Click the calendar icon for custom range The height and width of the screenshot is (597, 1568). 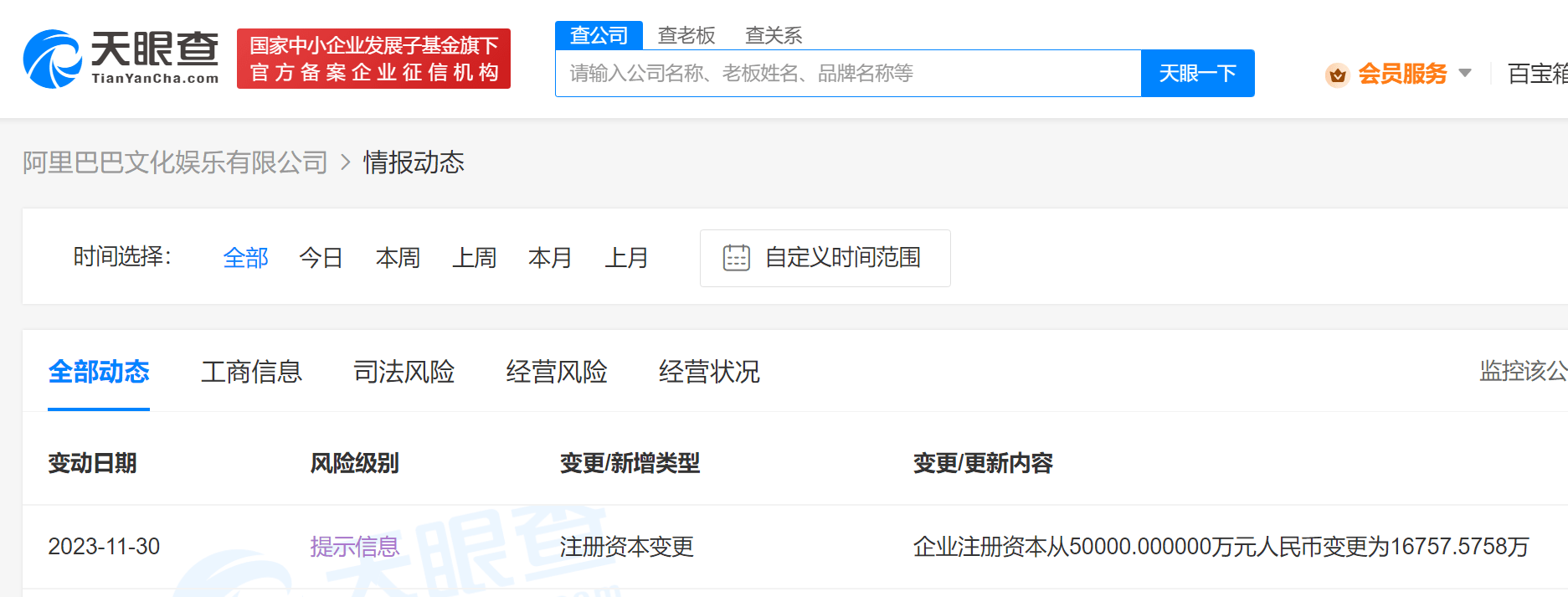pos(736,258)
